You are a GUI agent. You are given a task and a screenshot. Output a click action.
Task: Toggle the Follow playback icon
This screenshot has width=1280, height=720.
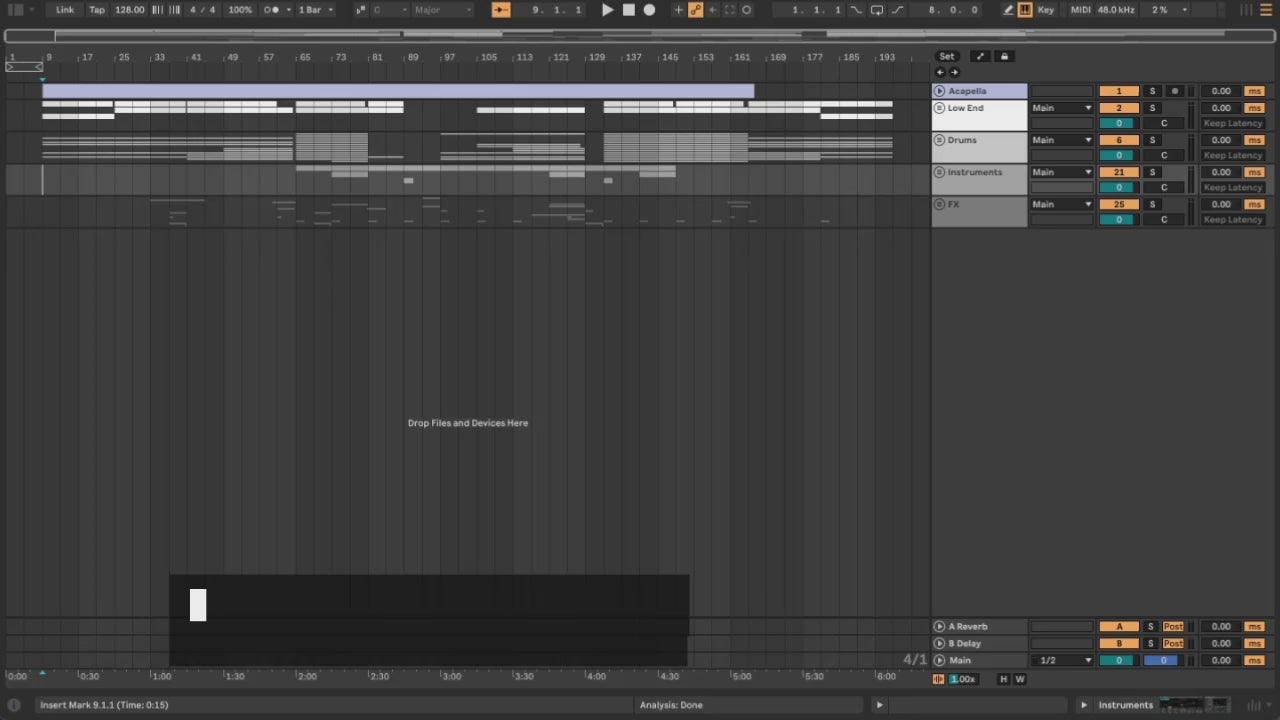(501, 10)
